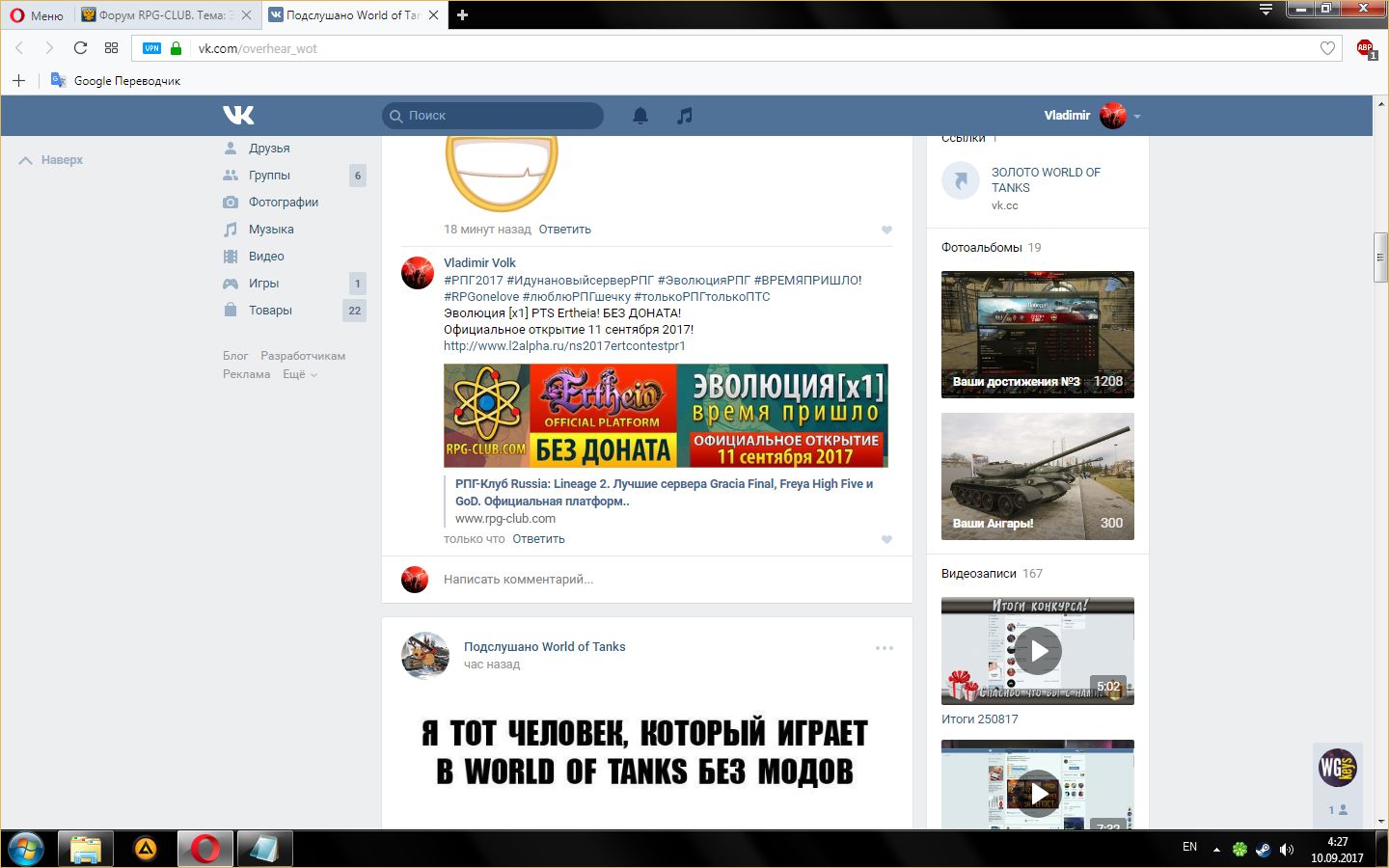This screenshot has width=1389, height=868.
Task: Click the Реклама footer link
Action: pyautogui.click(x=247, y=374)
